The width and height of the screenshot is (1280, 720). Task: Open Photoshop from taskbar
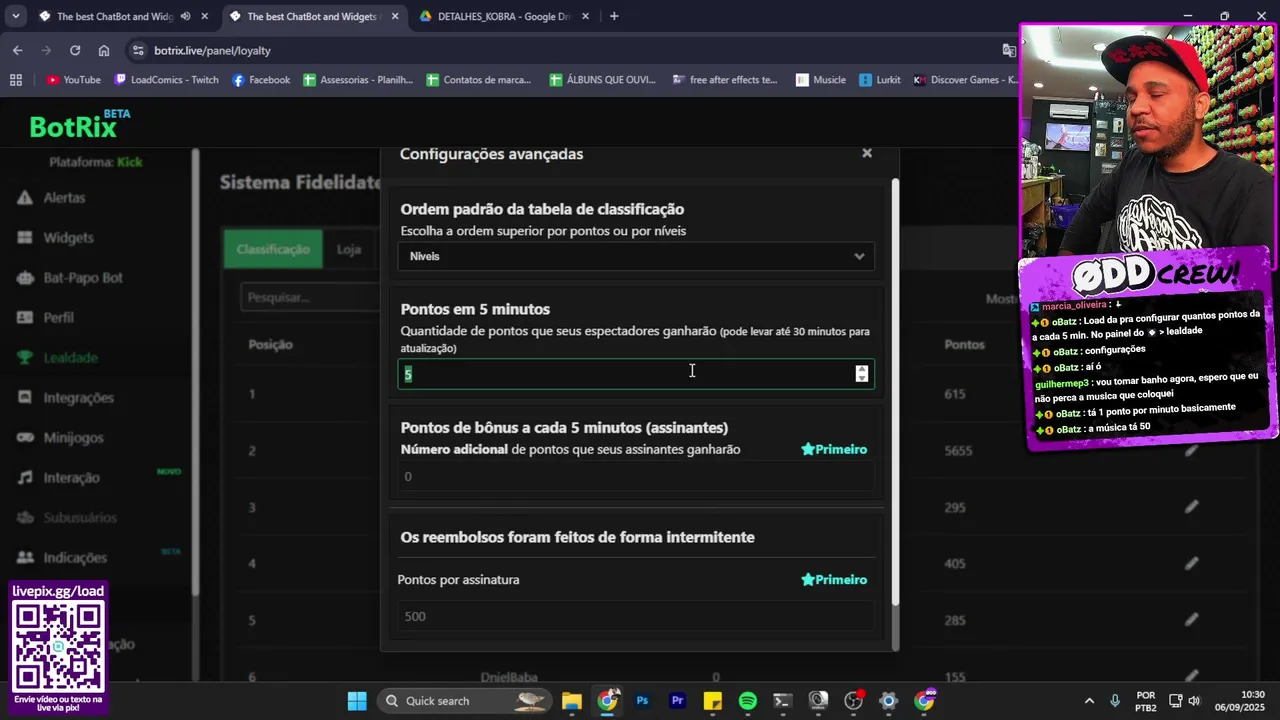[642, 701]
